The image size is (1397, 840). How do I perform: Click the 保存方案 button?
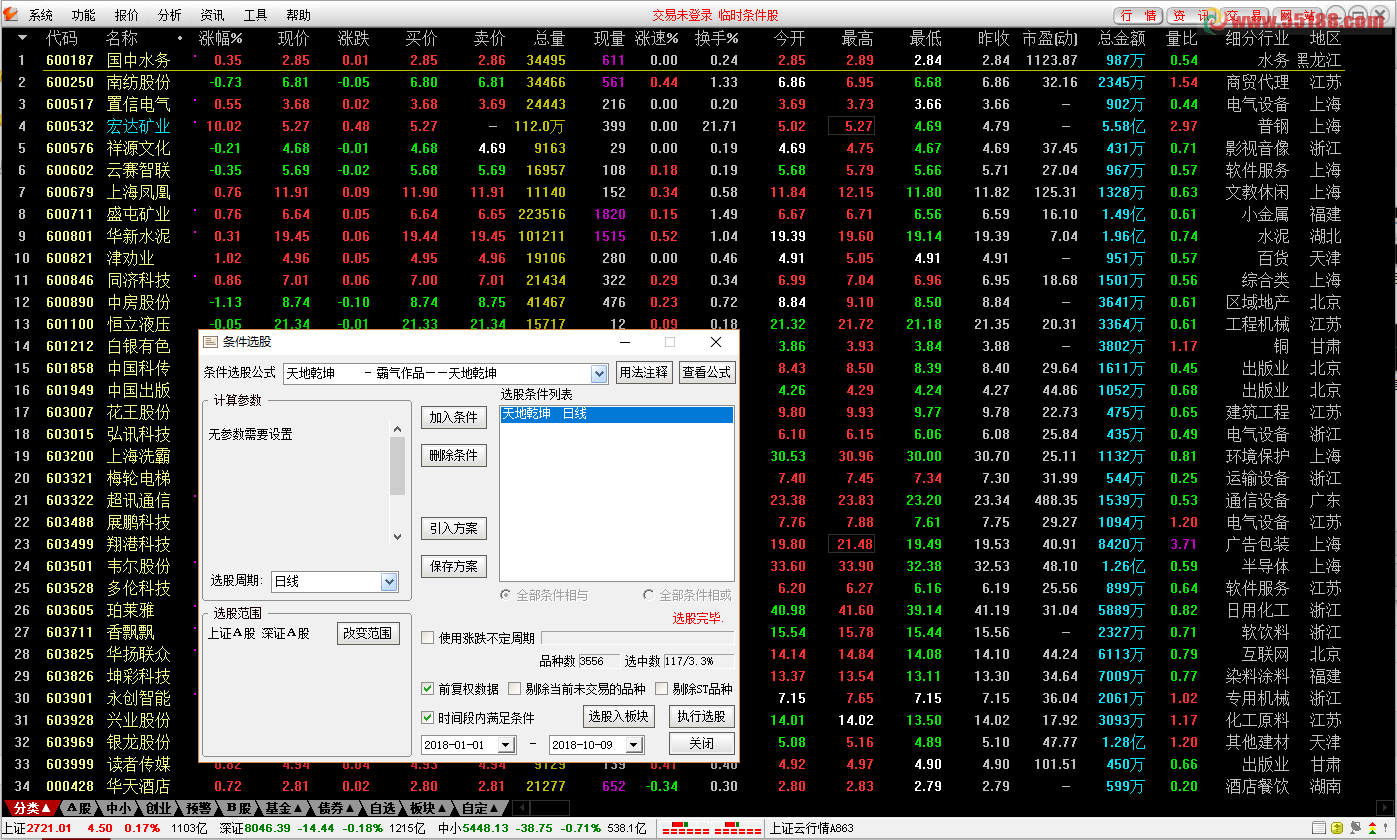pos(454,566)
